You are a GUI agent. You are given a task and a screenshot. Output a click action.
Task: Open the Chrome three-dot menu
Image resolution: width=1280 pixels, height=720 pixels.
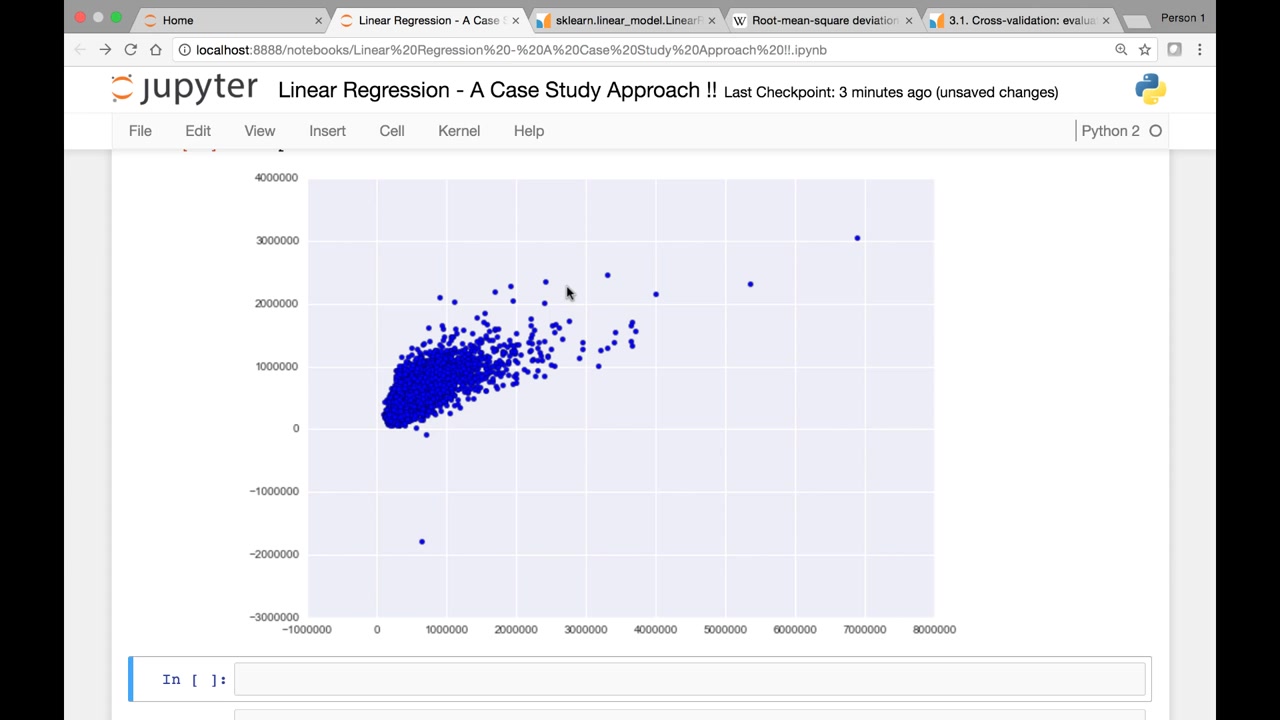(1199, 49)
